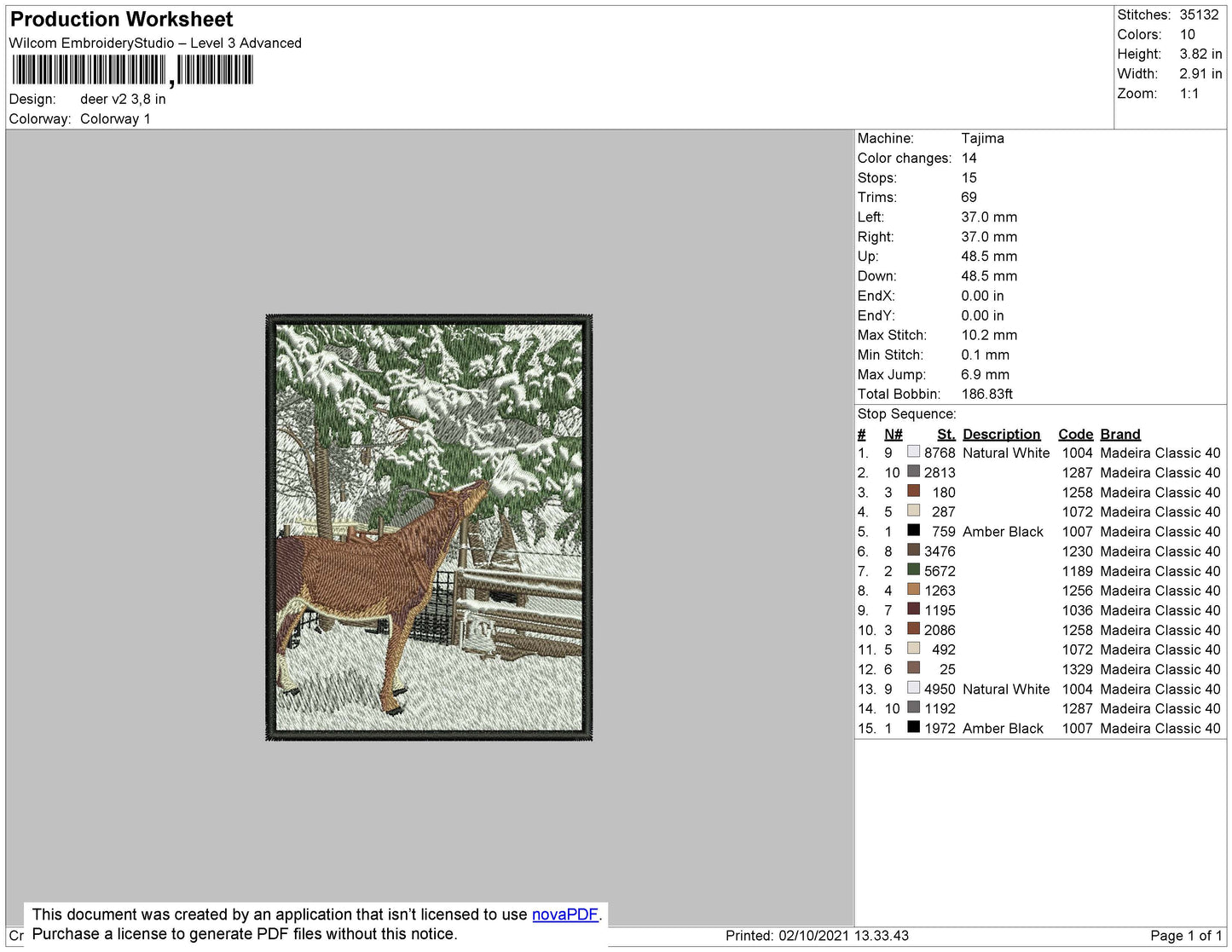Click the gray swatch in stop 14
The image size is (1232, 952).
point(913,707)
